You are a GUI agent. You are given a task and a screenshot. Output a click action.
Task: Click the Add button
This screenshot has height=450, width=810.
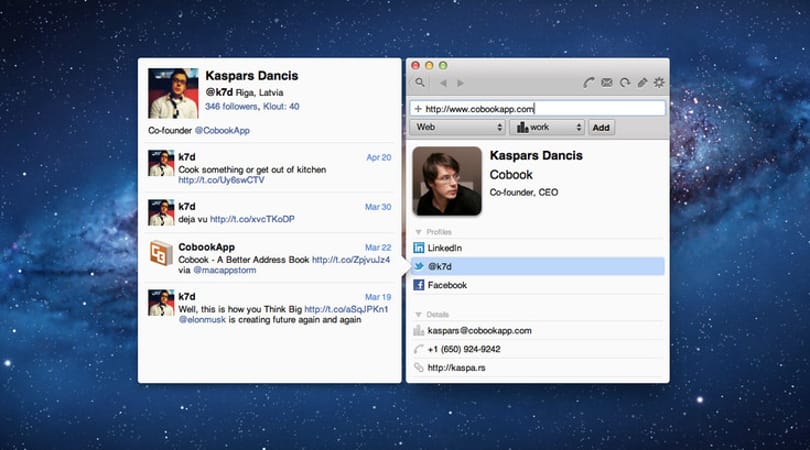click(601, 127)
